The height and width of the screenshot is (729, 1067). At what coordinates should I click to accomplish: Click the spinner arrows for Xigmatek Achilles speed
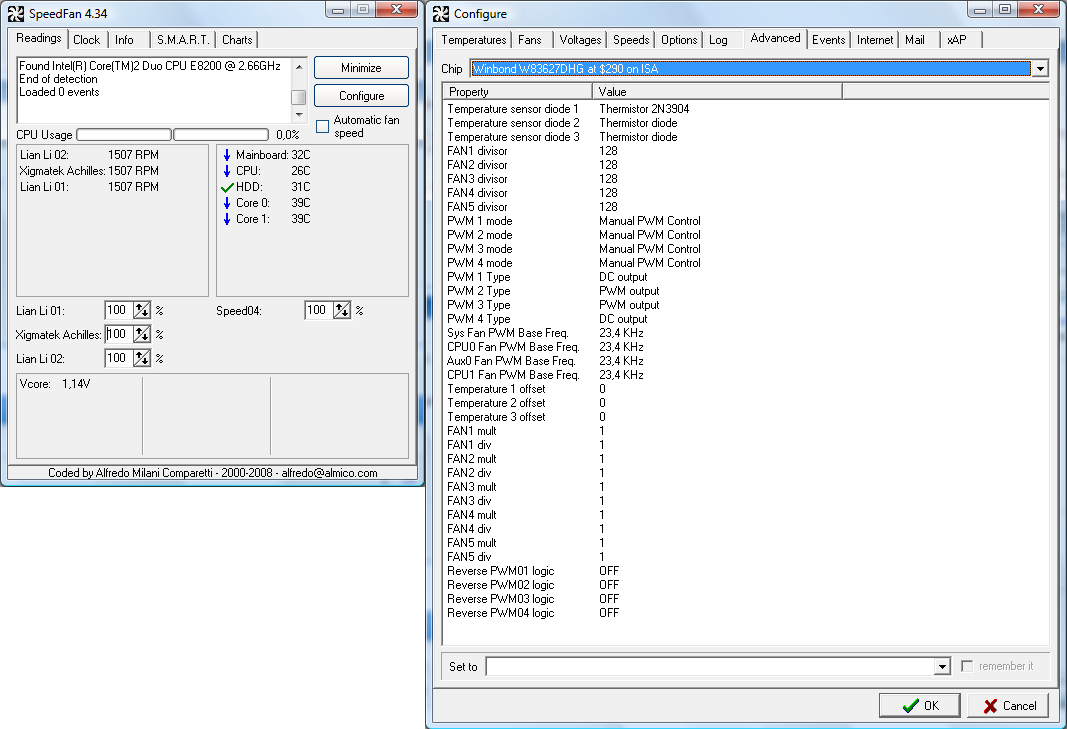point(142,334)
